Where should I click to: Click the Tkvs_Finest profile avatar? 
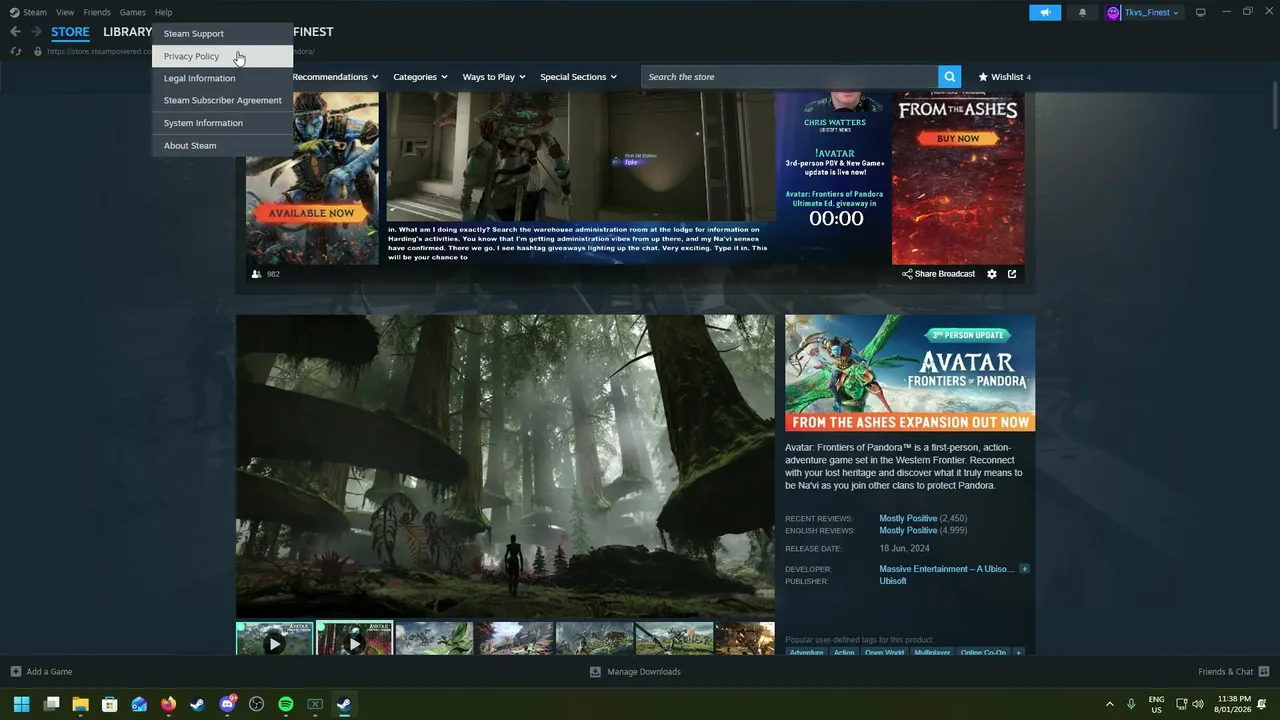[x=1113, y=12]
